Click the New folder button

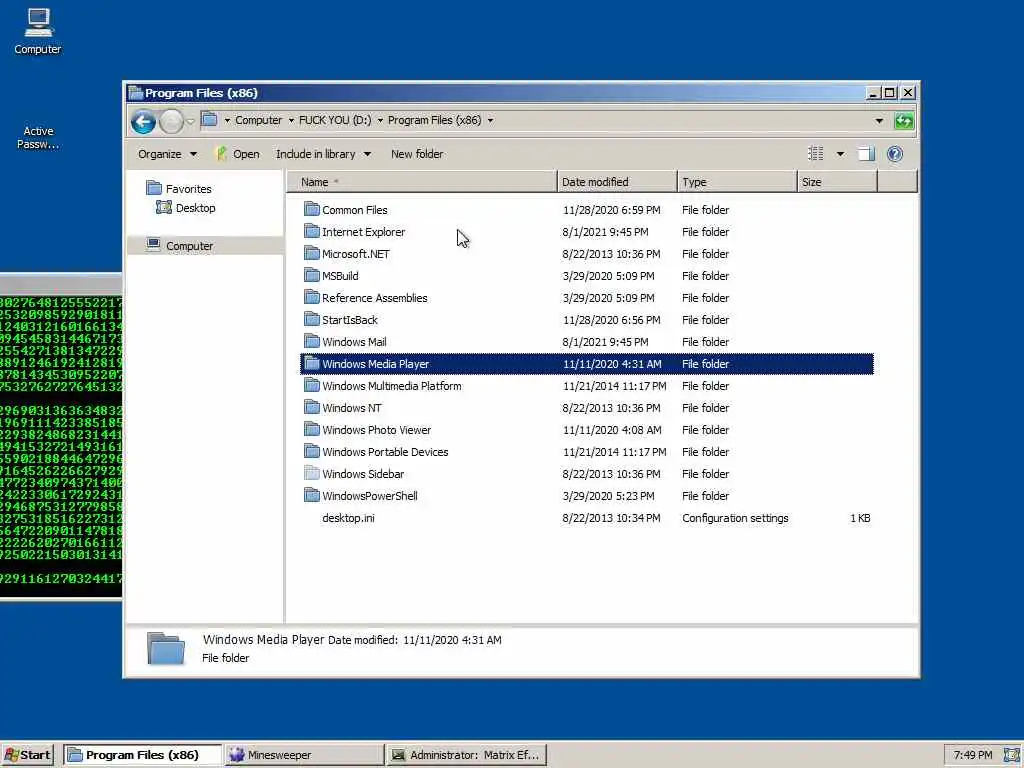point(417,154)
